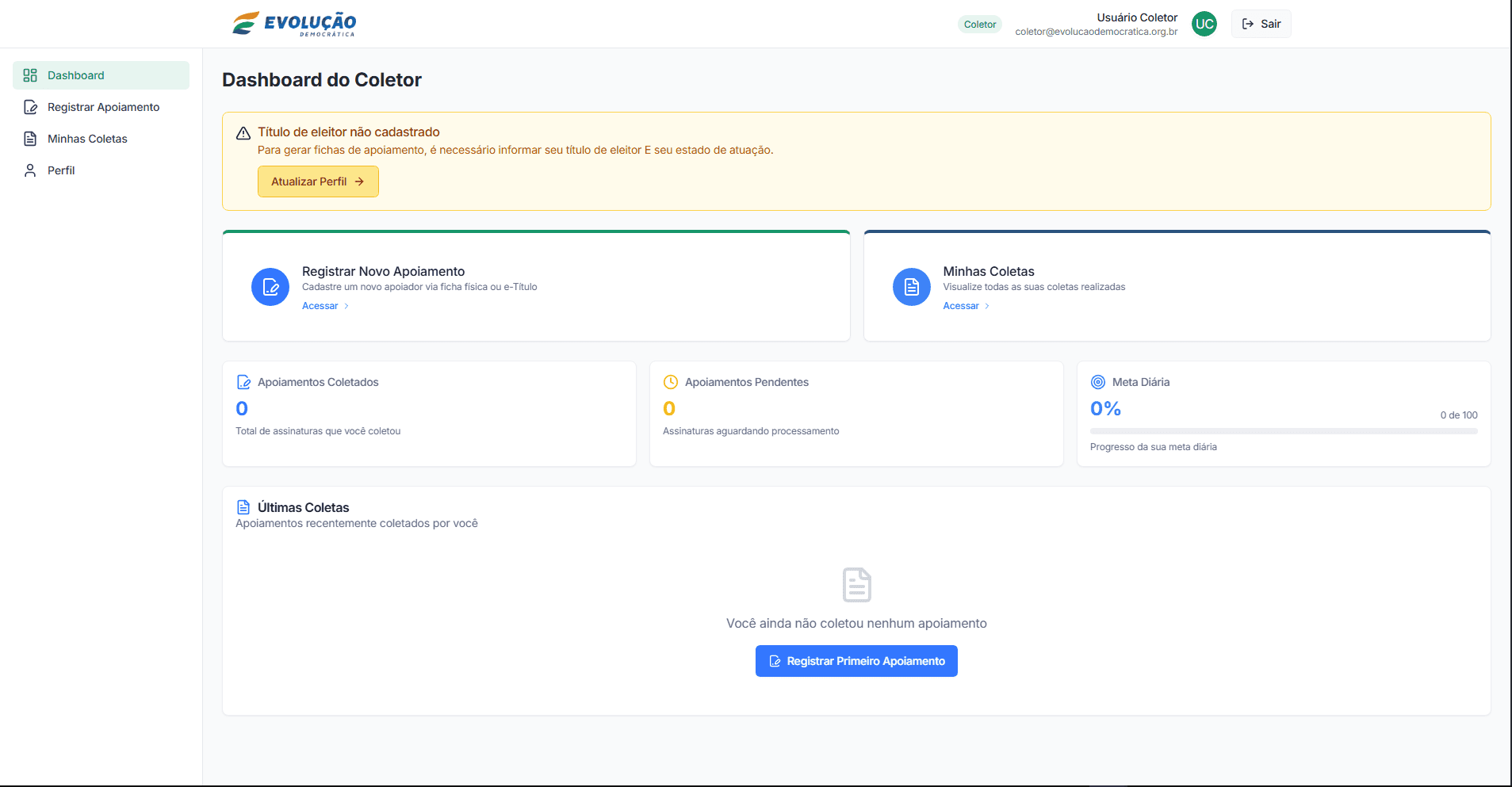This screenshot has width=1512, height=787.
Task: Open Registrar Apoiamento in the sidebar
Action: pos(103,107)
